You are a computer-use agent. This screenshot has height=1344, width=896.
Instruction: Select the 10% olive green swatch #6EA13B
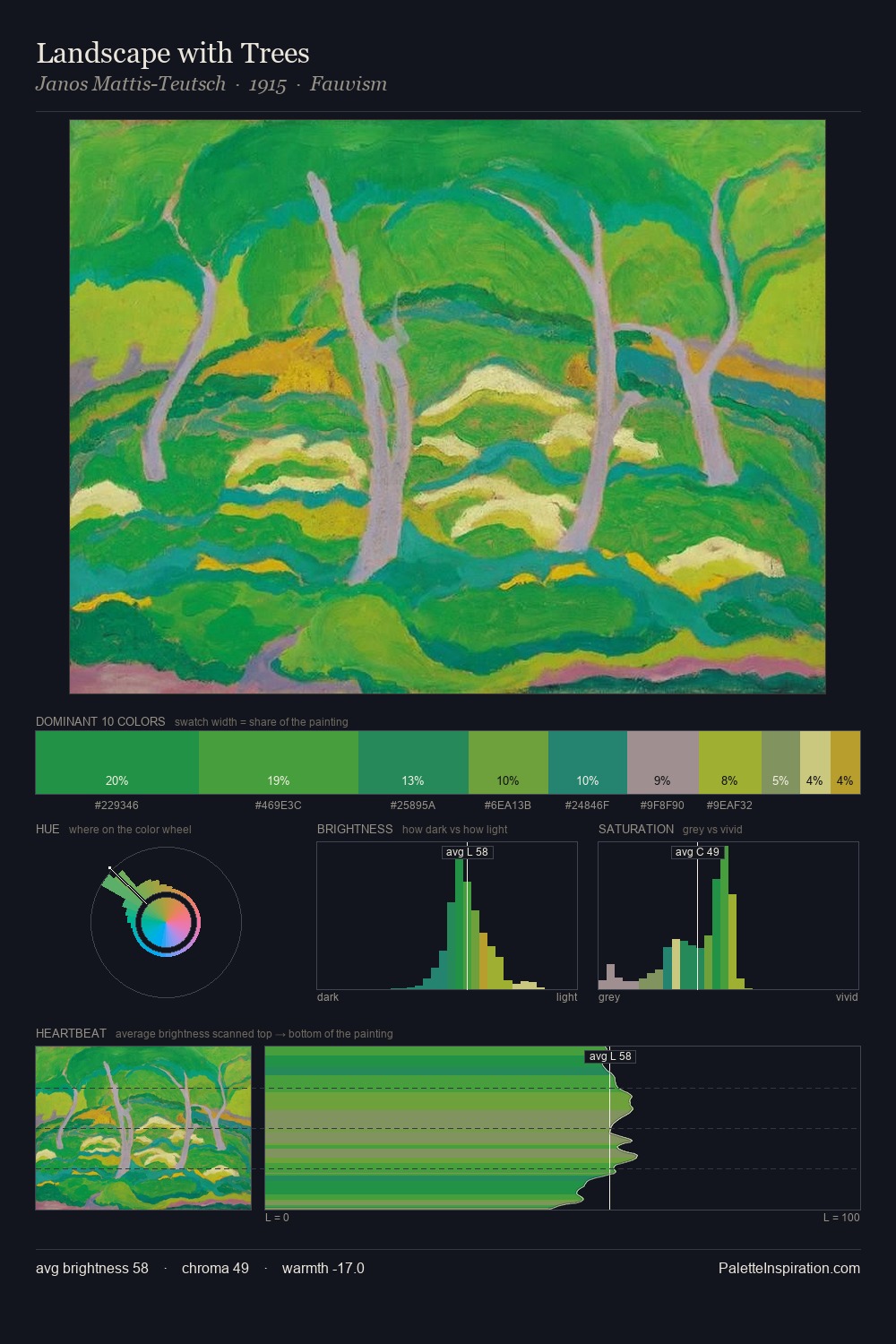click(508, 762)
